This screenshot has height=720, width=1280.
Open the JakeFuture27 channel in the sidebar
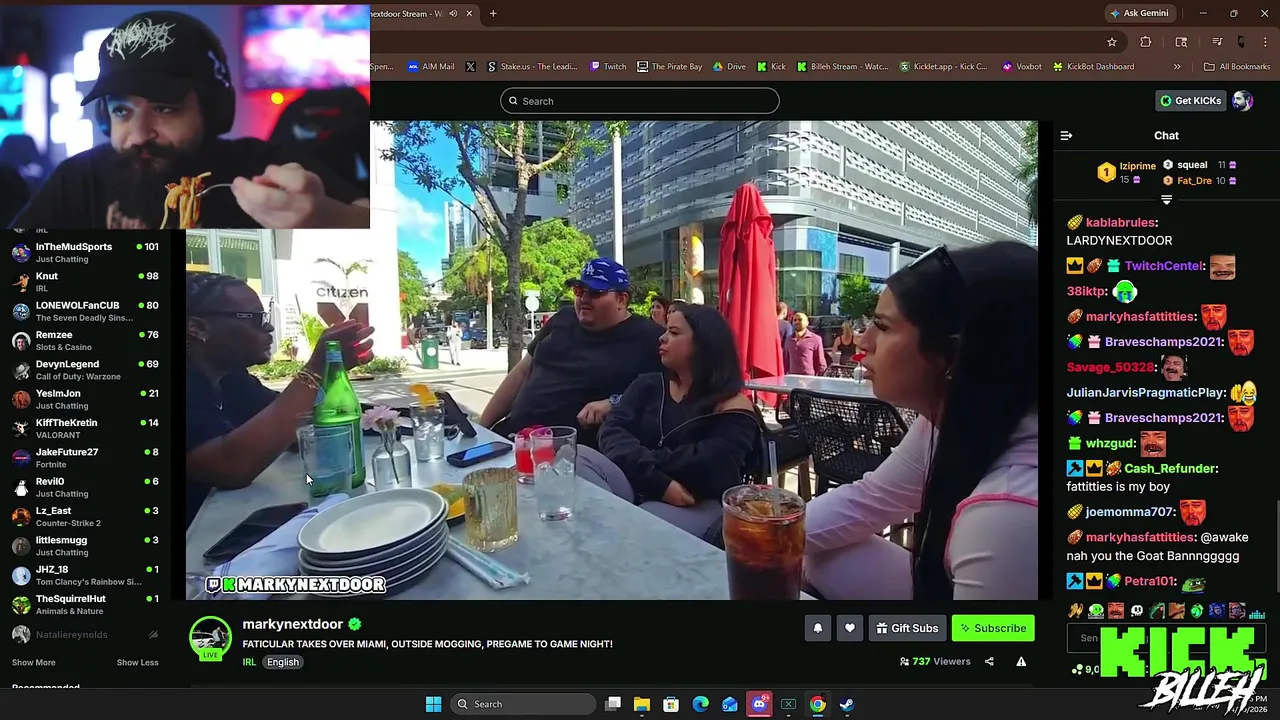click(85, 458)
